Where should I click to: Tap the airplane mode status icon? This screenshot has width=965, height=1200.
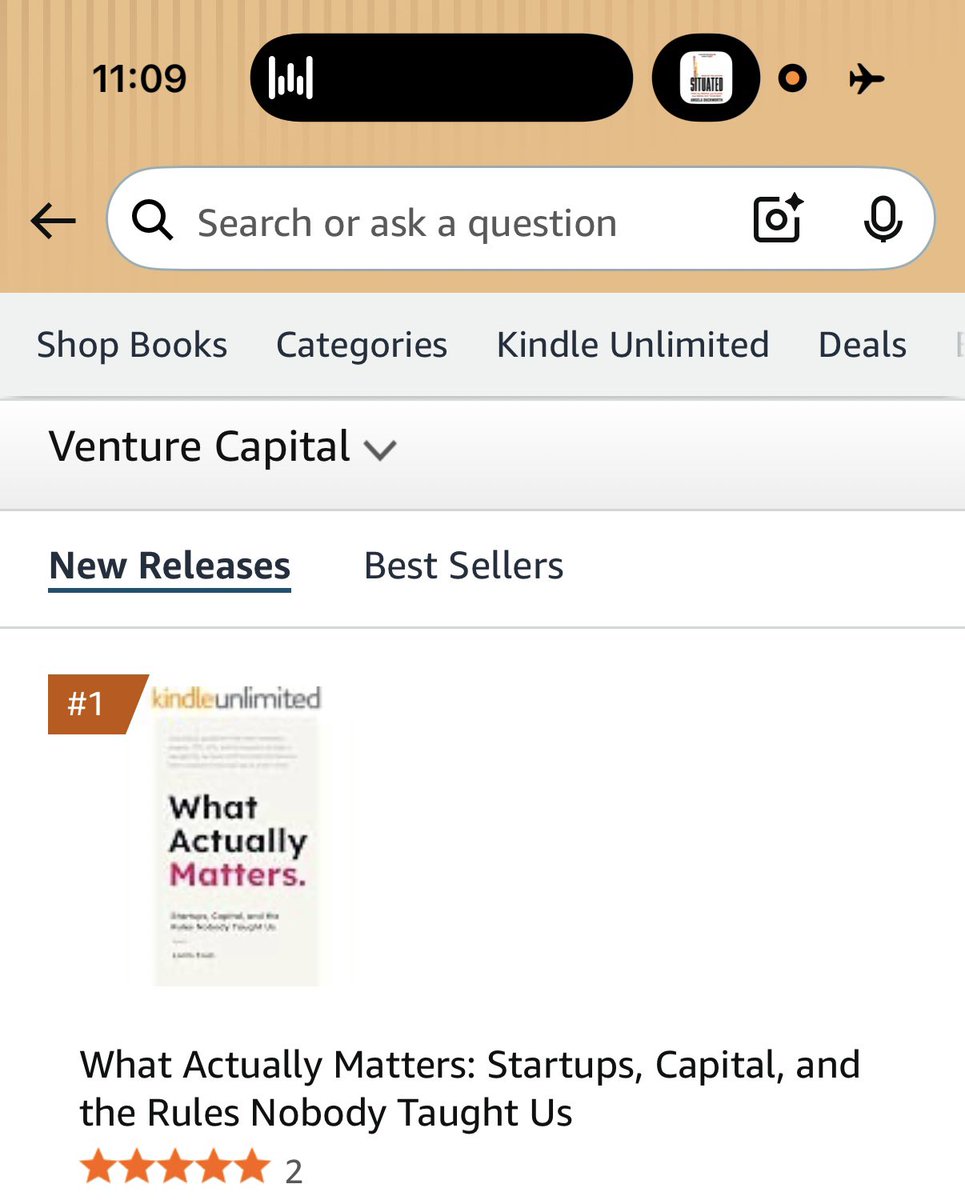click(866, 78)
